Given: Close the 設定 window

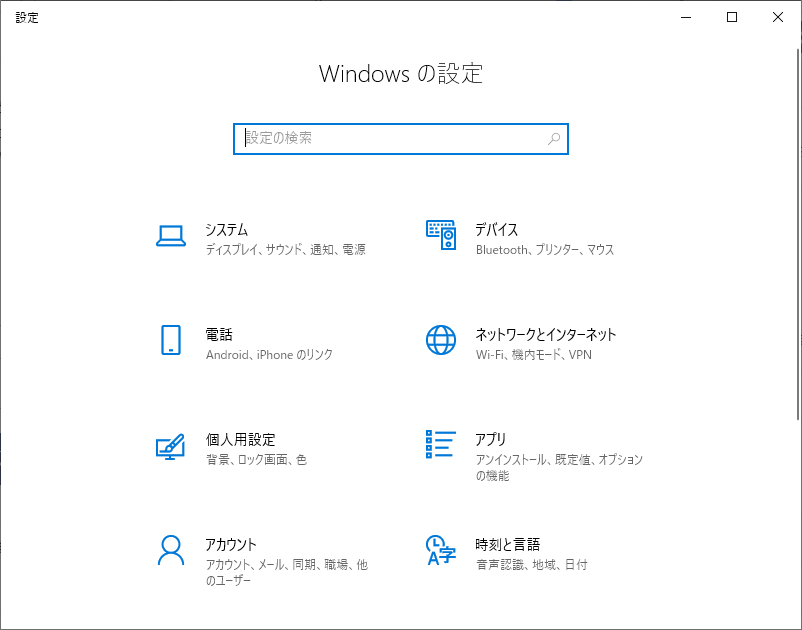Looking at the screenshot, I should pos(778,17).
